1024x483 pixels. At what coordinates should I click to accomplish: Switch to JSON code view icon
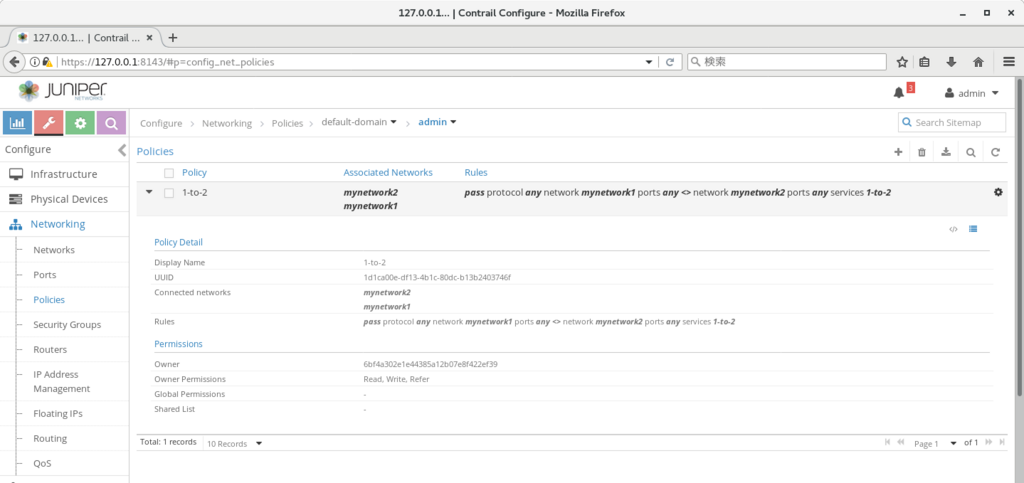[953, 229]
